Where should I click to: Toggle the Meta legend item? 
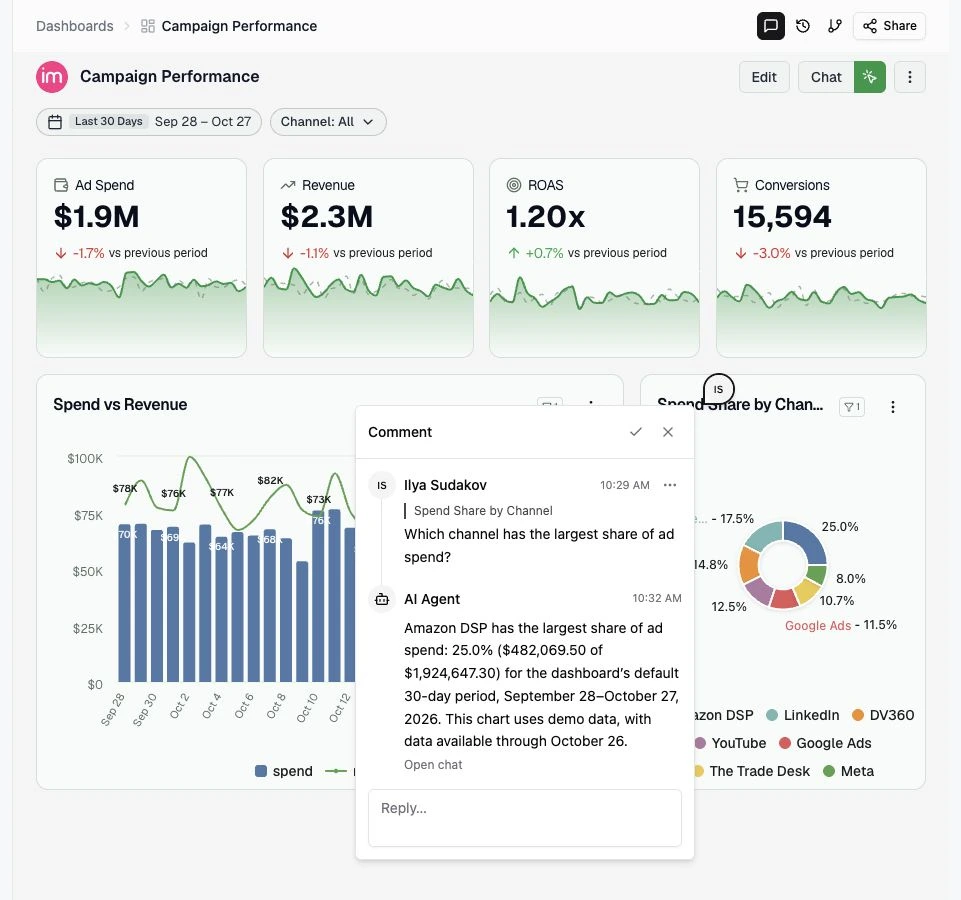tap(849, 771)
